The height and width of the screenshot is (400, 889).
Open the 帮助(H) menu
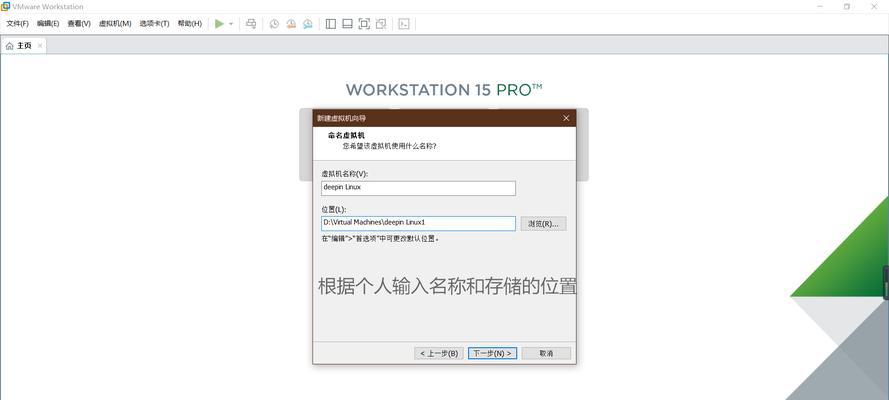coord(189,24)
